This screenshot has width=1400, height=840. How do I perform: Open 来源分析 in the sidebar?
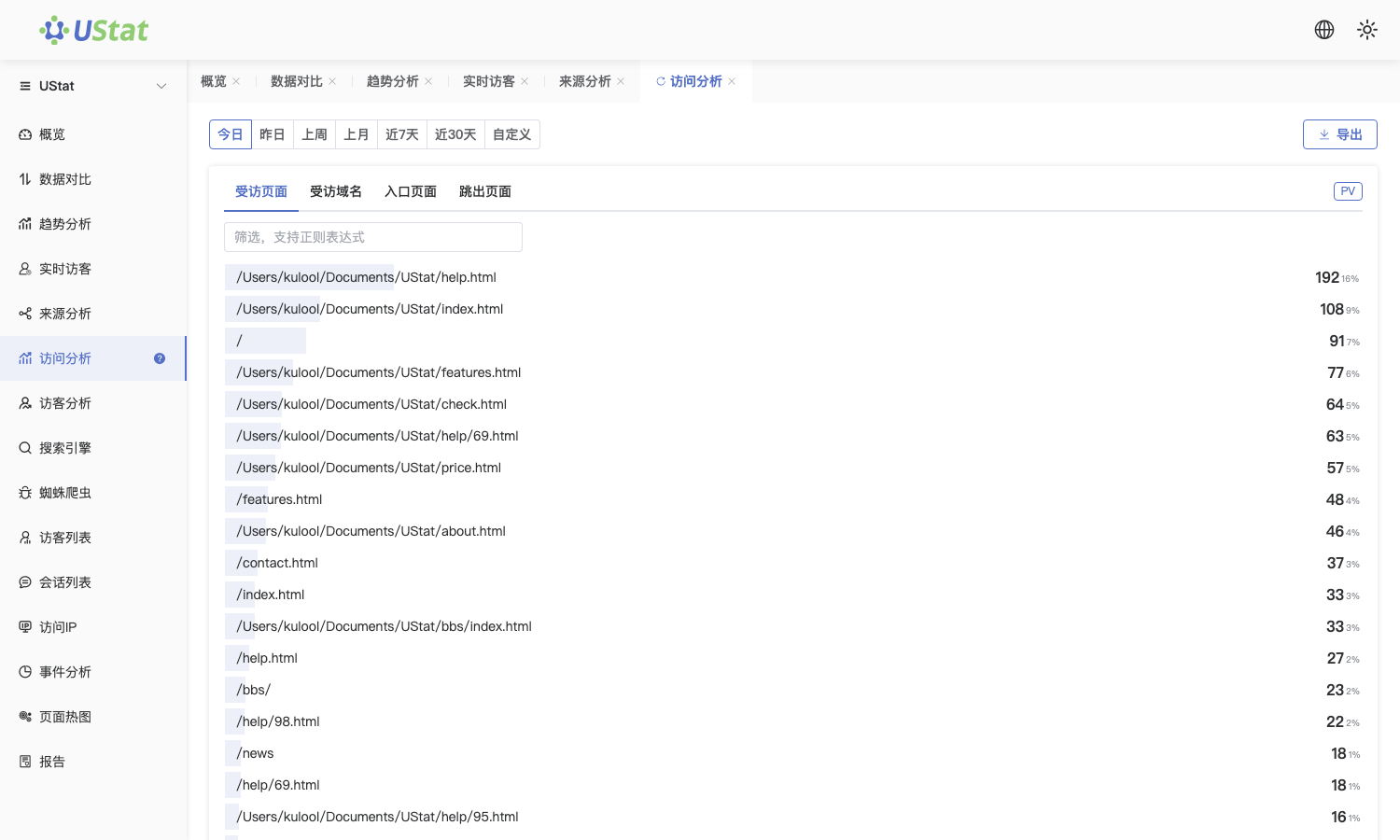coord(93,314)
